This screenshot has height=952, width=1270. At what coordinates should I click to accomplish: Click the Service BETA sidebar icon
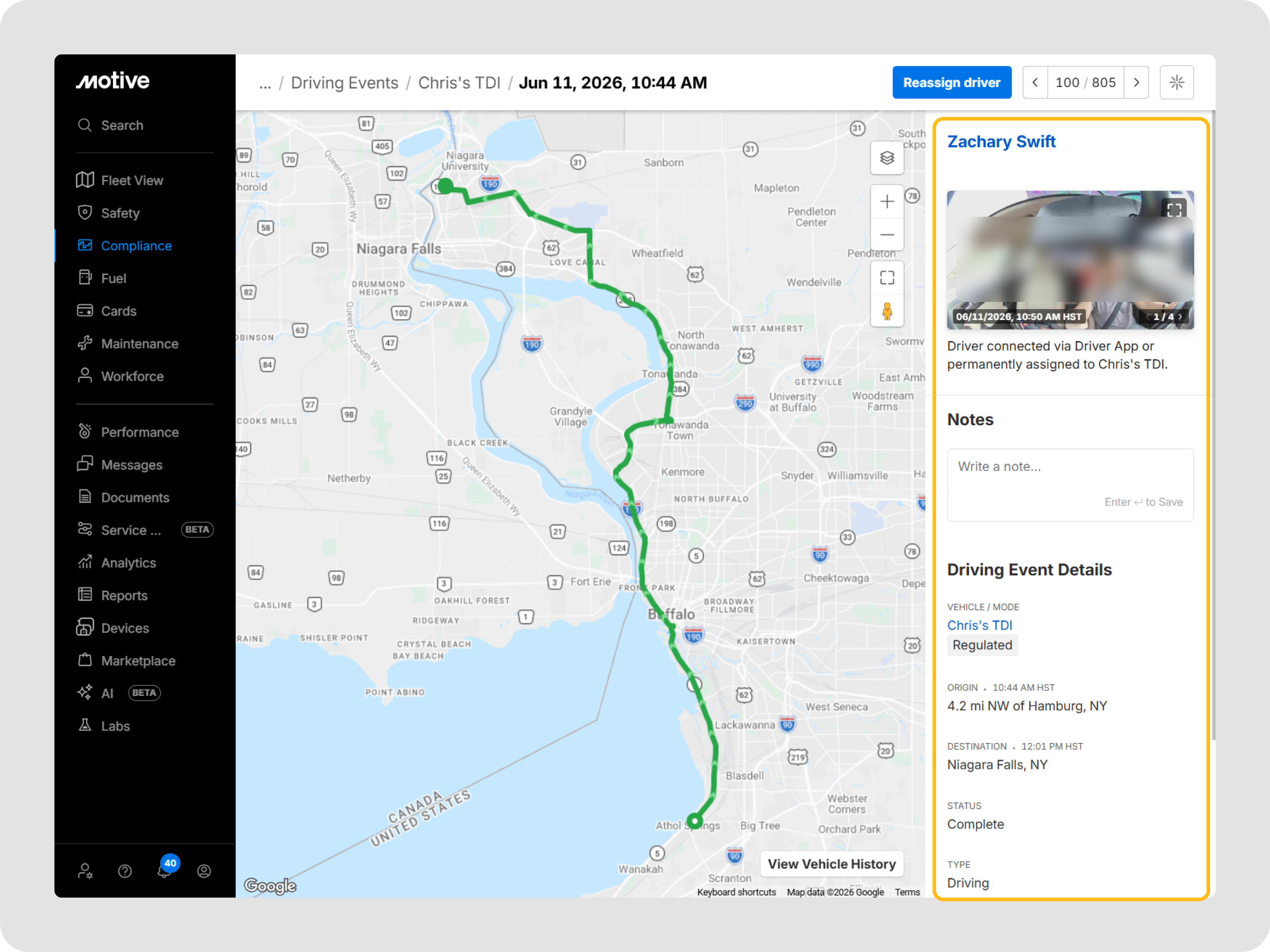coord(85,529)
